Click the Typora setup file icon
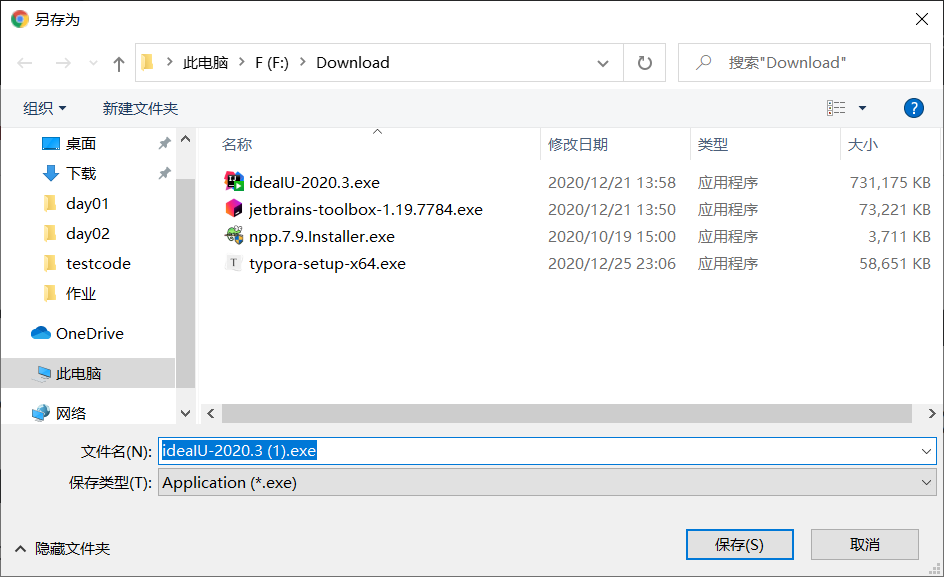Screen dimensions: 944x577 point(234,263)
